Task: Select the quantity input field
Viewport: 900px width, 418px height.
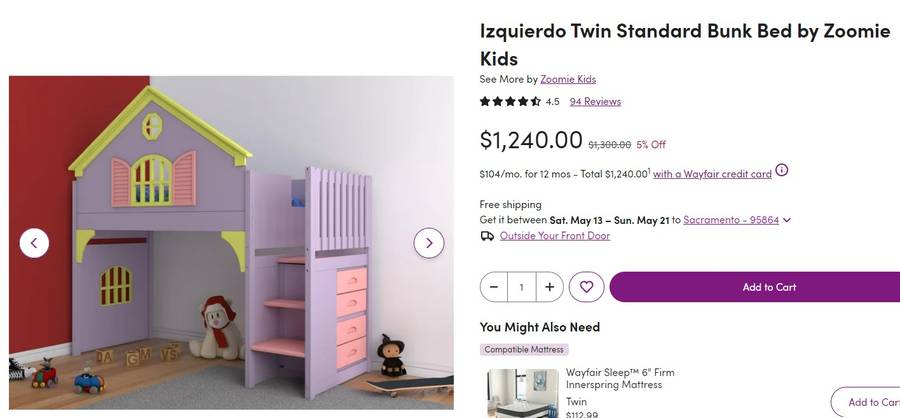Action: (x=522, y=287)
